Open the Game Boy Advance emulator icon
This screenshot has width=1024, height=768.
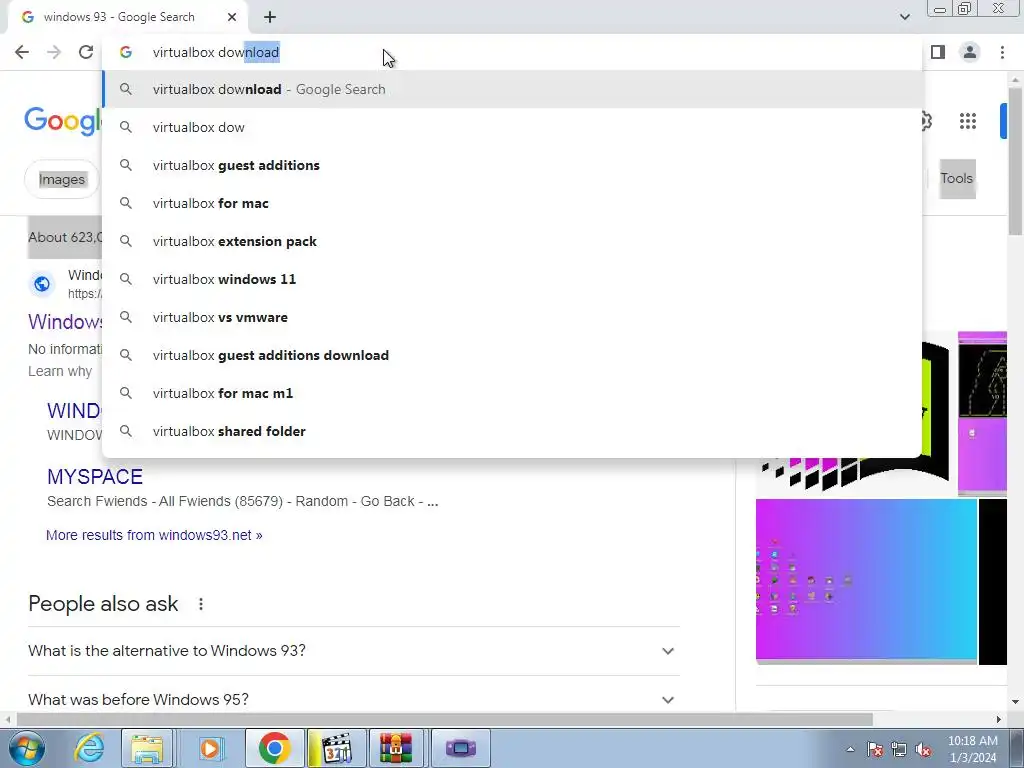[461, 748]
